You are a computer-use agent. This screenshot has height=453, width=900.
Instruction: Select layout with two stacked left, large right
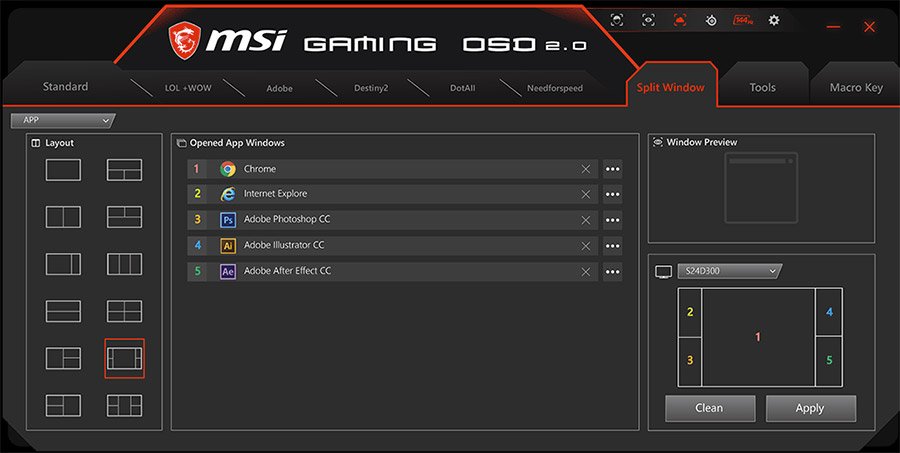[63, 405]
